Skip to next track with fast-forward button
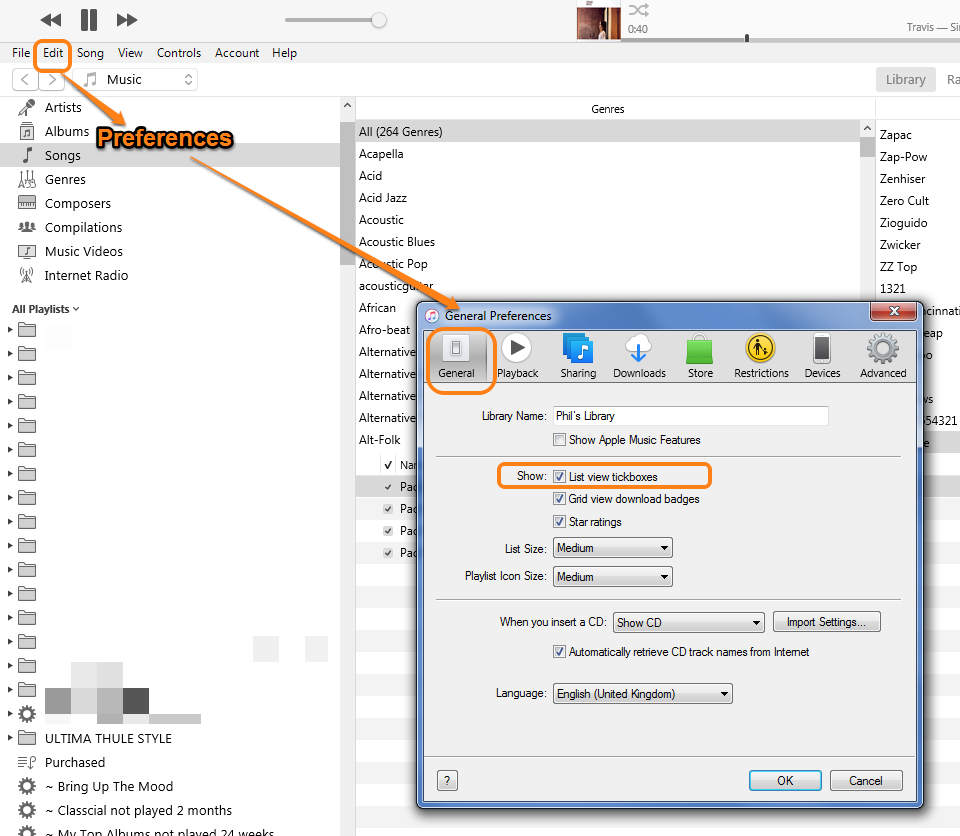The image size is (960, 836). (x=127, y=20)
